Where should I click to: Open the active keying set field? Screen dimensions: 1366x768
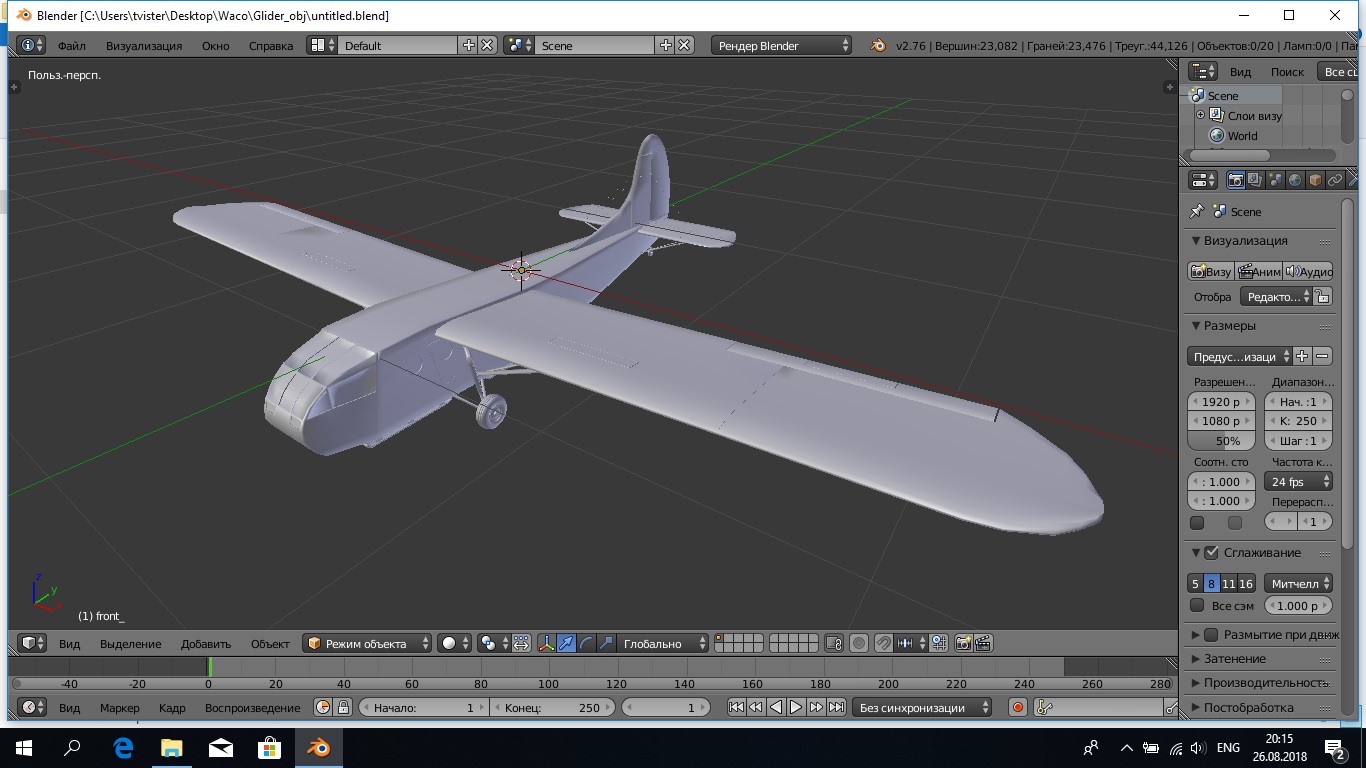click(x=1100, y=707)
